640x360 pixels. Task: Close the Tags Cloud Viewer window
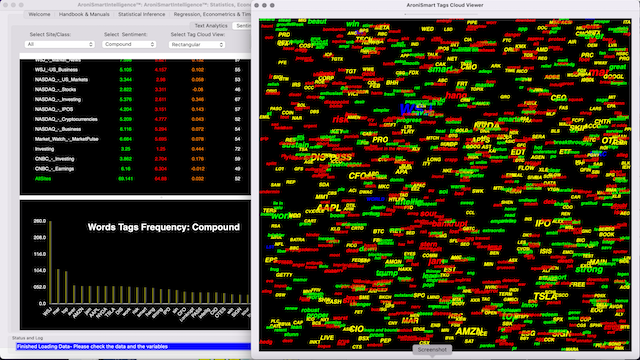pyautogui.click(x=256, y=5)
